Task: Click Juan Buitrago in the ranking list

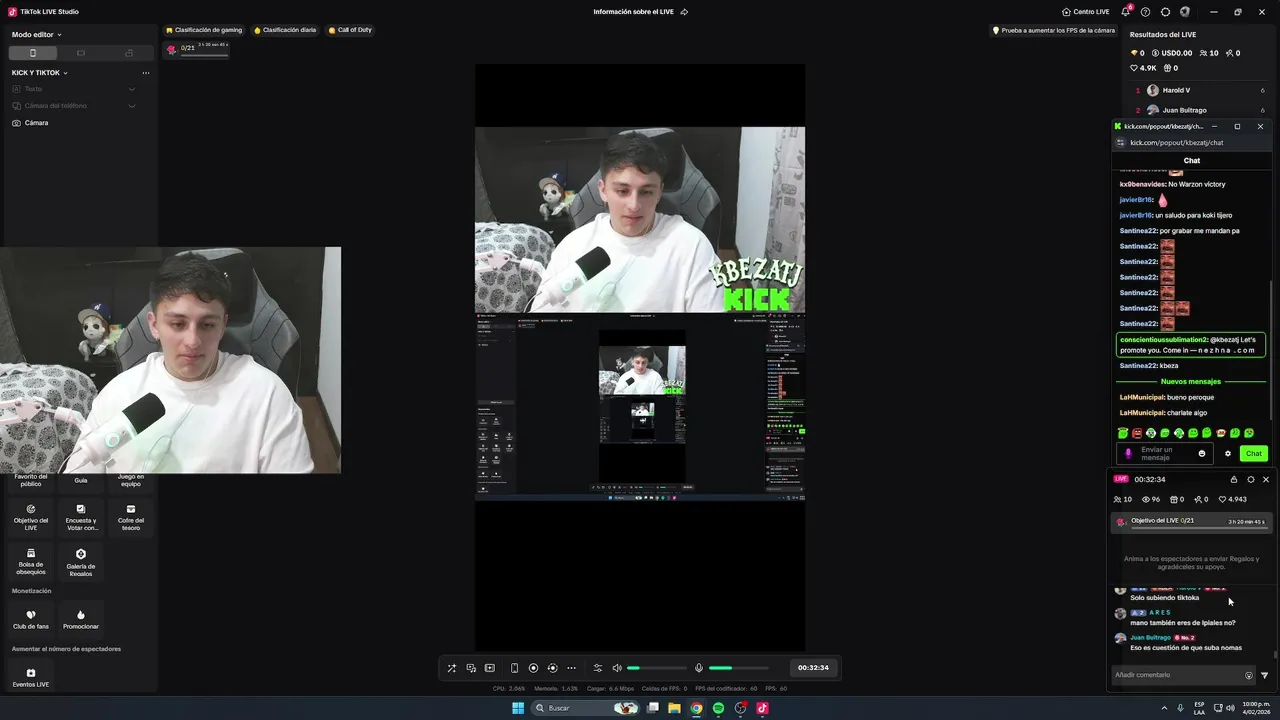Action: tap(1184, 110)
